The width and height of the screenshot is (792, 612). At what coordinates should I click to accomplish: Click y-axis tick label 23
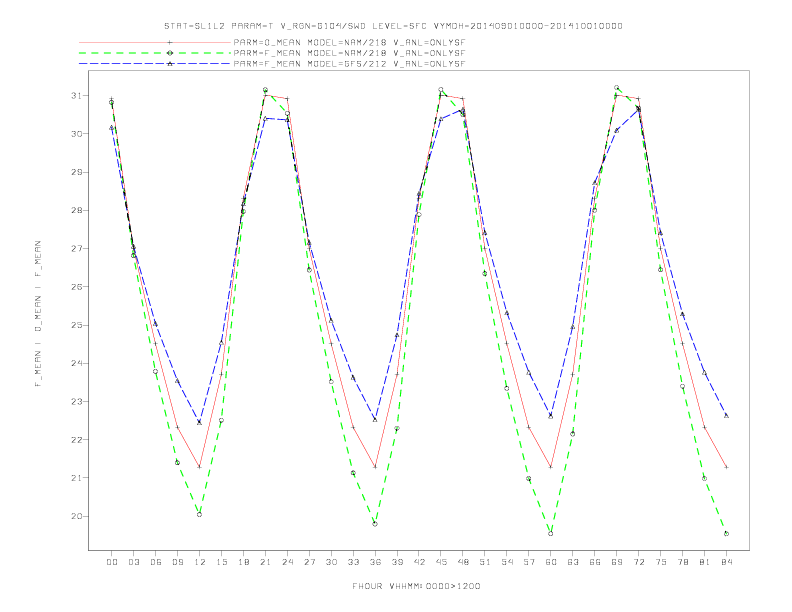[x=76, y=401]
